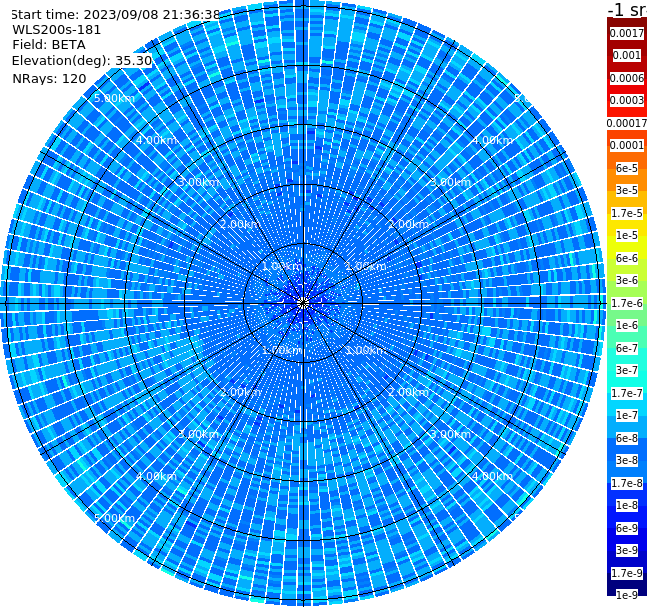
Task: Click the 3e-6 colorbar tick
Action: (x=627, y=280)
